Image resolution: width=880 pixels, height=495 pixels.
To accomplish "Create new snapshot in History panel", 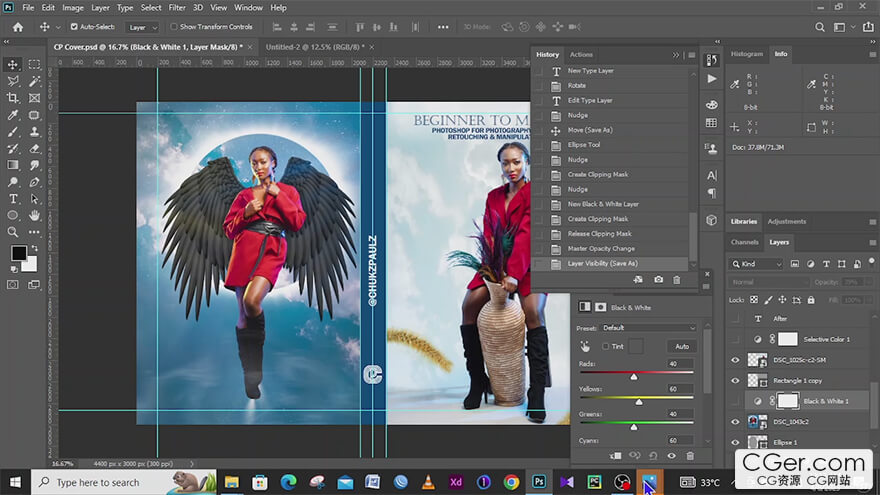I will [658, 280].
